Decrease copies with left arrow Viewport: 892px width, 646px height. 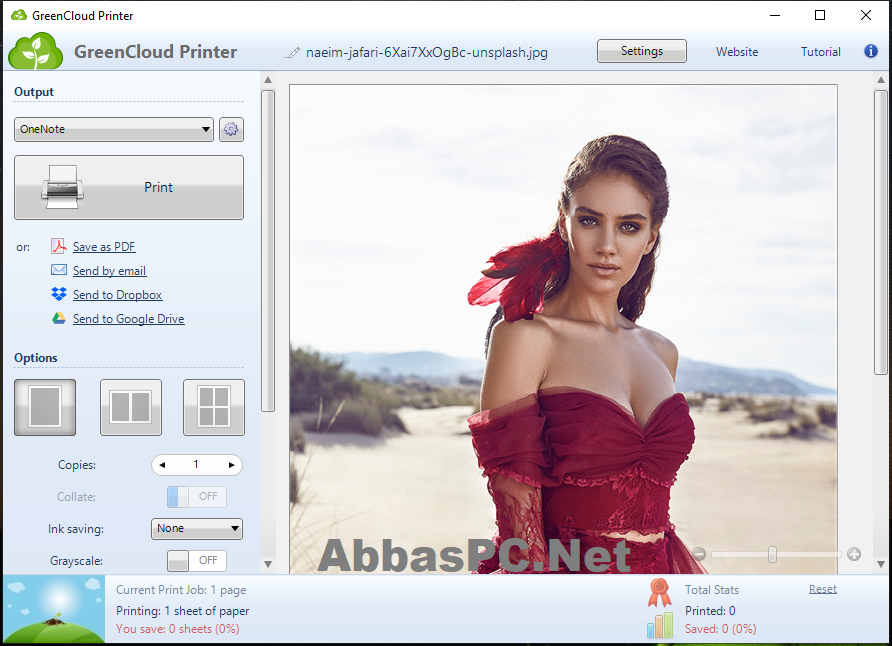pos(162,465)
